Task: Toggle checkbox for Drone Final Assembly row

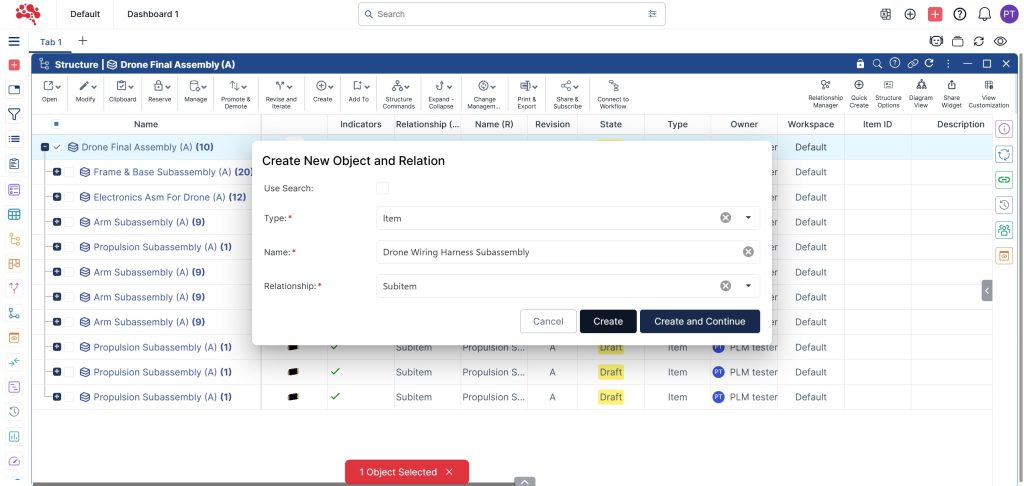Action: click(57, 148)
